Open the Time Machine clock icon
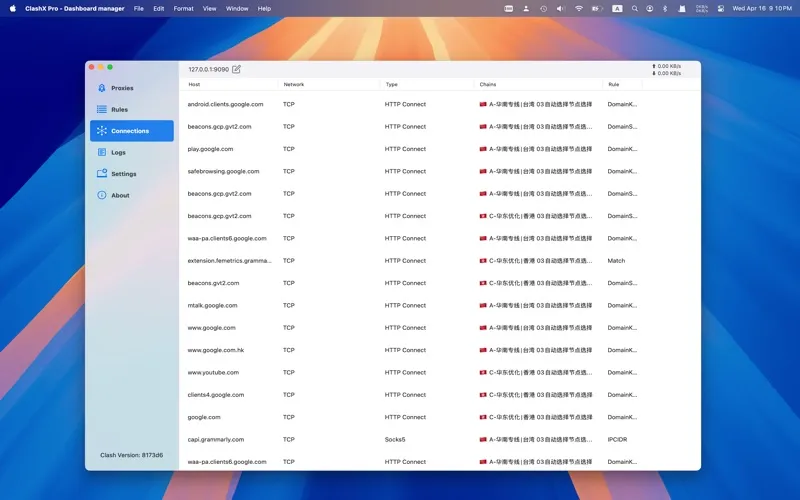 pos(543,8)
